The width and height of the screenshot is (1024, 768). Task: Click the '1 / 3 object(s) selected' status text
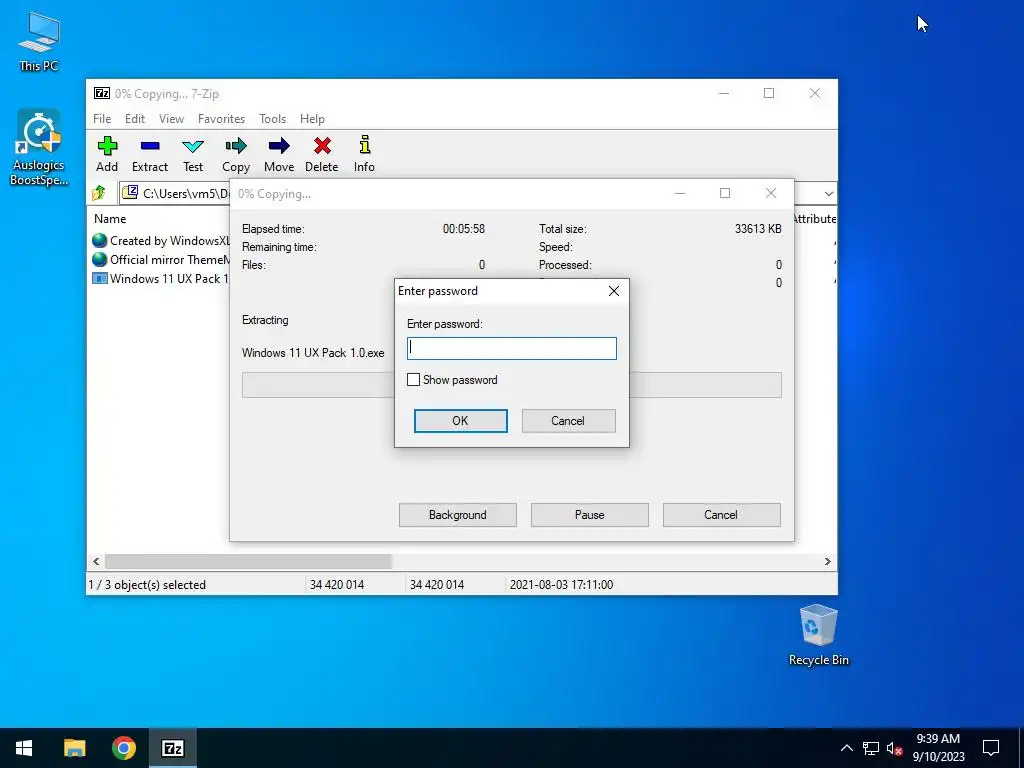pyautogui.click(x=147, y=584)
